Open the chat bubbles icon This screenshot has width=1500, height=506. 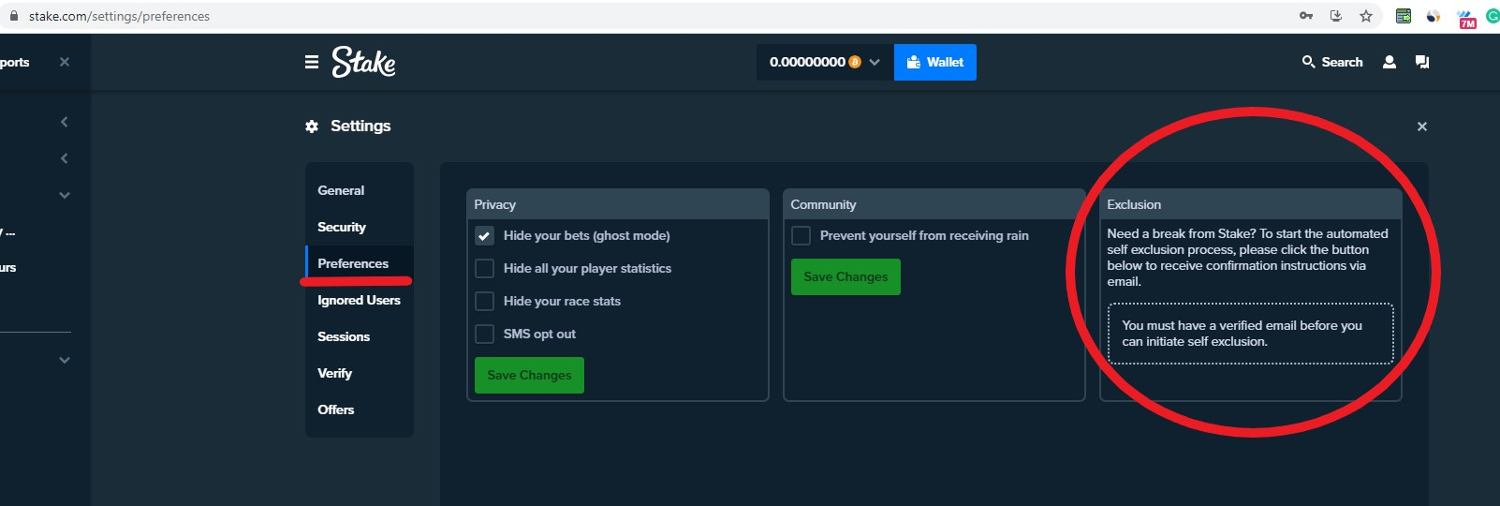tap(1422, 62)
